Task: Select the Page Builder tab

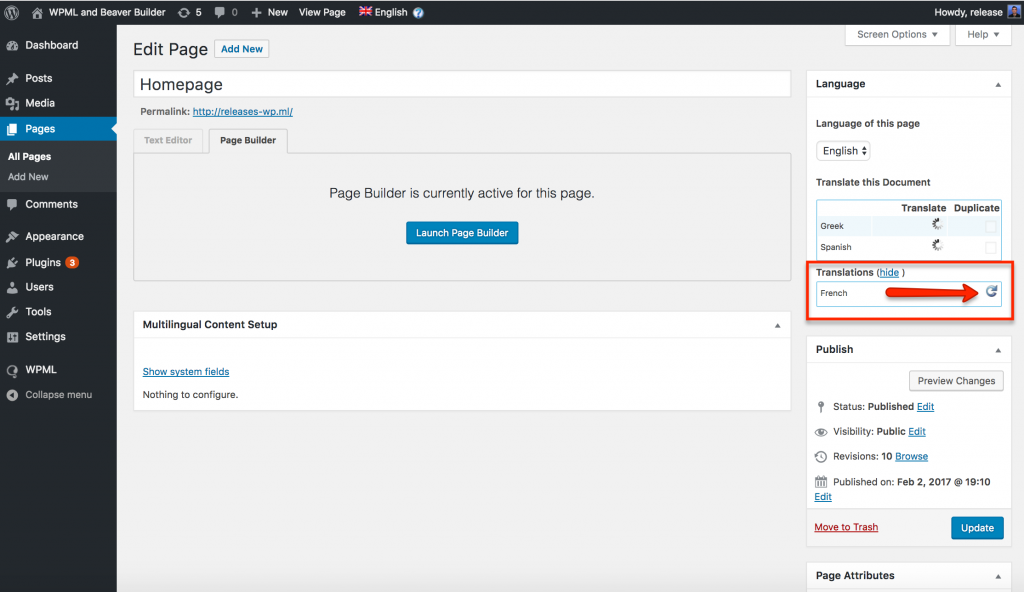Action: (x=248, y=140)
